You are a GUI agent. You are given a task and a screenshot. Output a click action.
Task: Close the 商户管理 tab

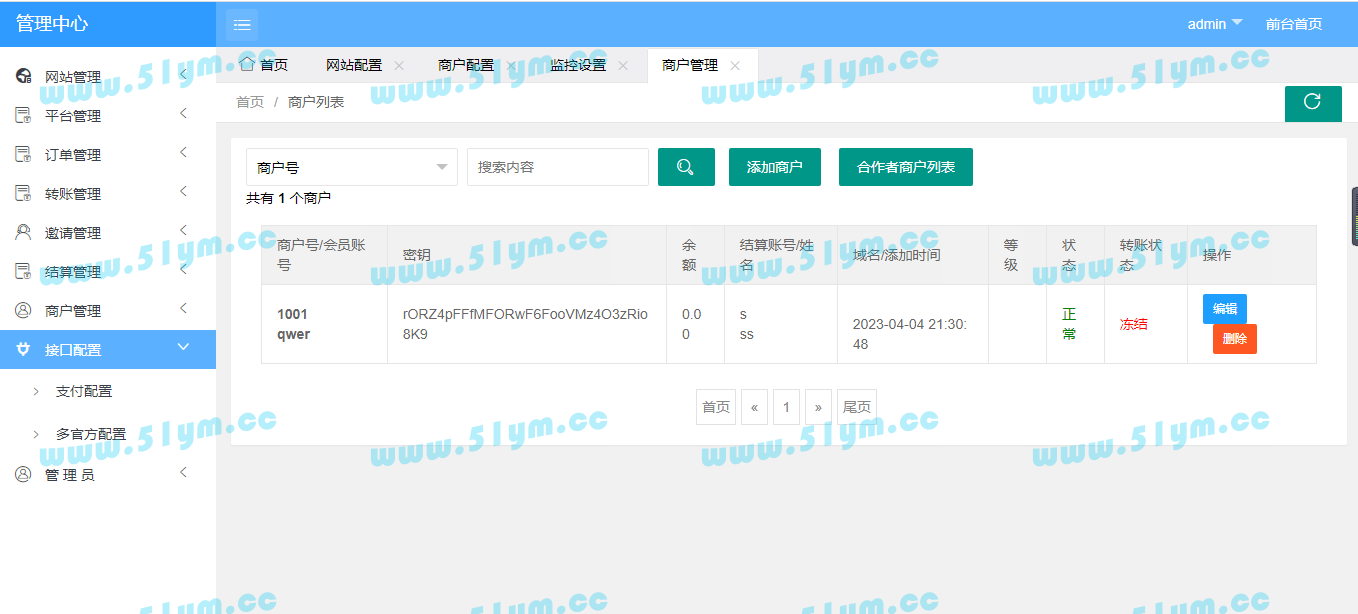tap(735, 65)
